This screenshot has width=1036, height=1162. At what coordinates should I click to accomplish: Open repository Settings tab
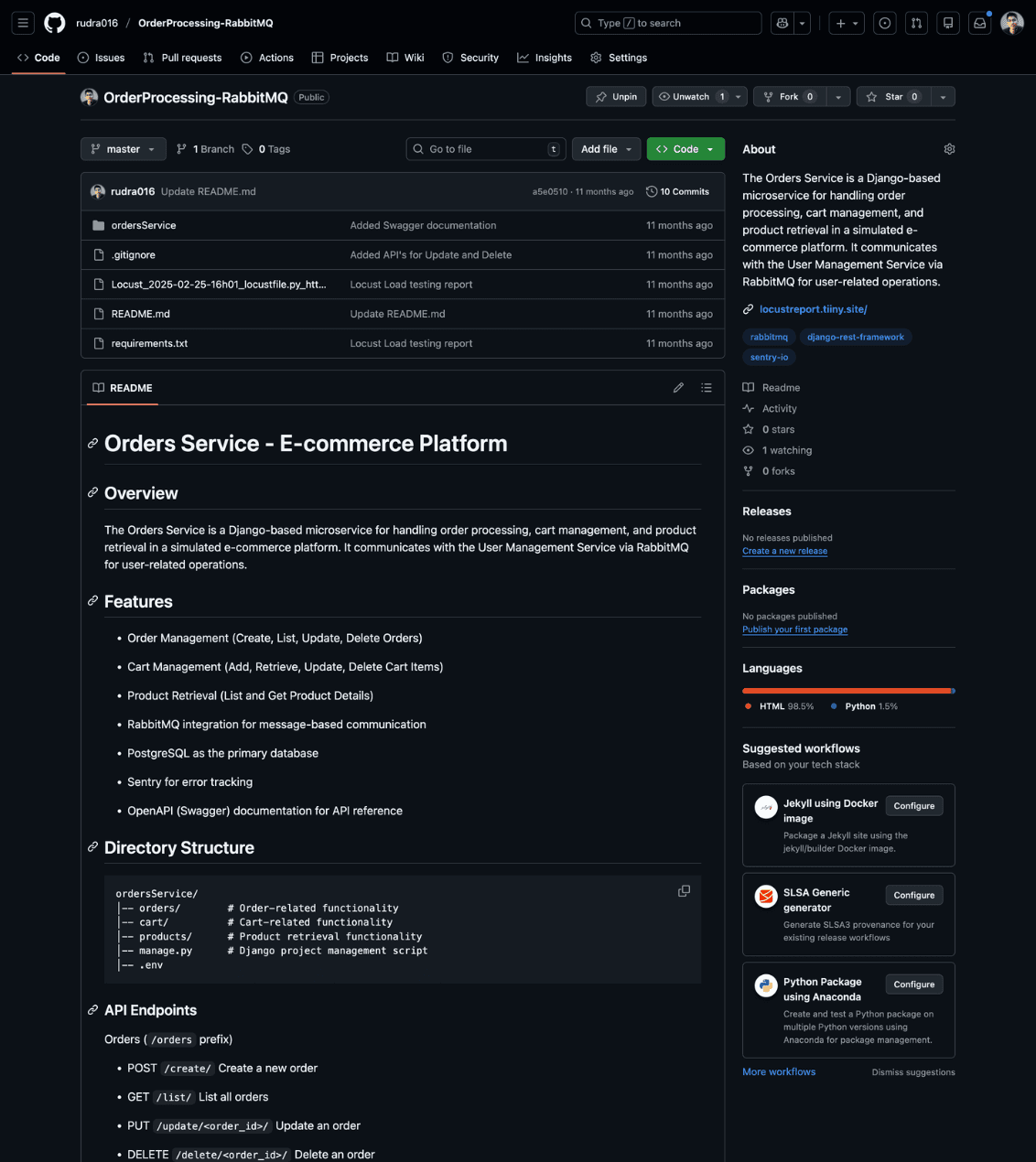[x=619, y=58]
